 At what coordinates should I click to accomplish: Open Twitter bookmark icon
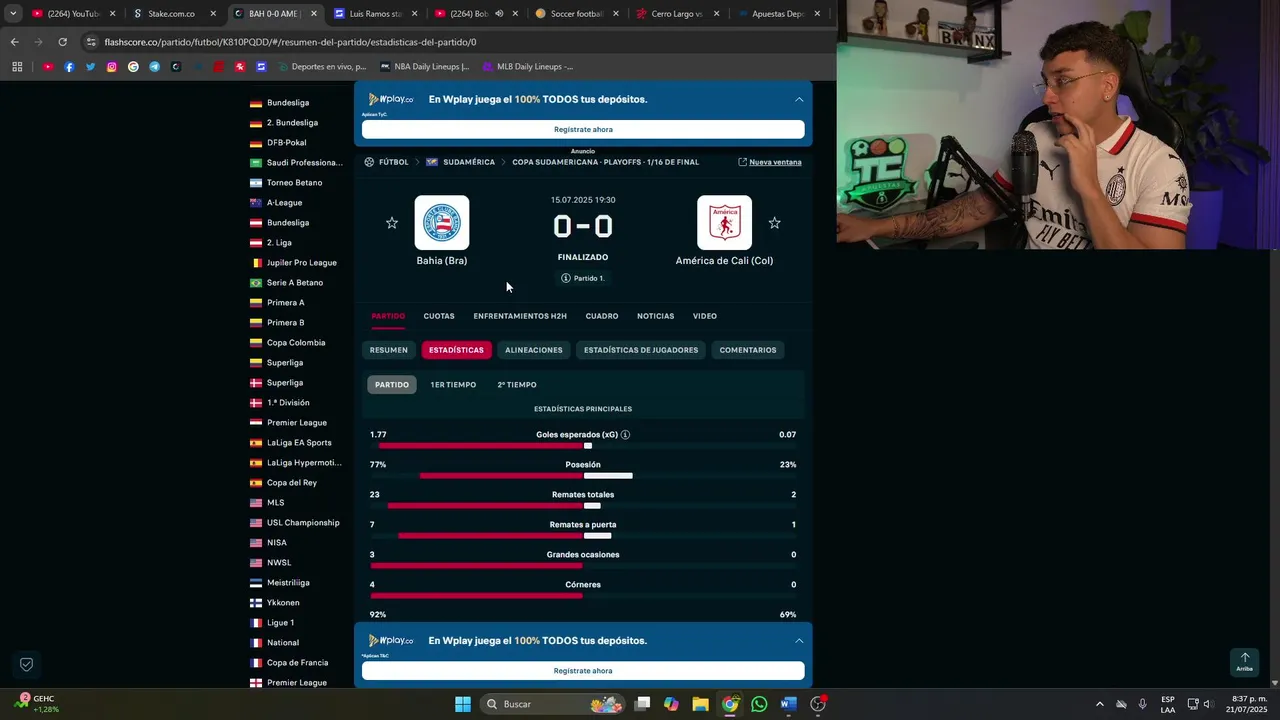(x=90, y=67)
